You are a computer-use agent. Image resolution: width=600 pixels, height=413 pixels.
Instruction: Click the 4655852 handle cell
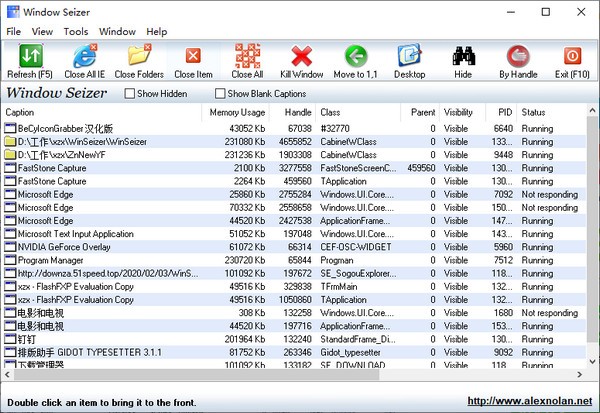295,142
